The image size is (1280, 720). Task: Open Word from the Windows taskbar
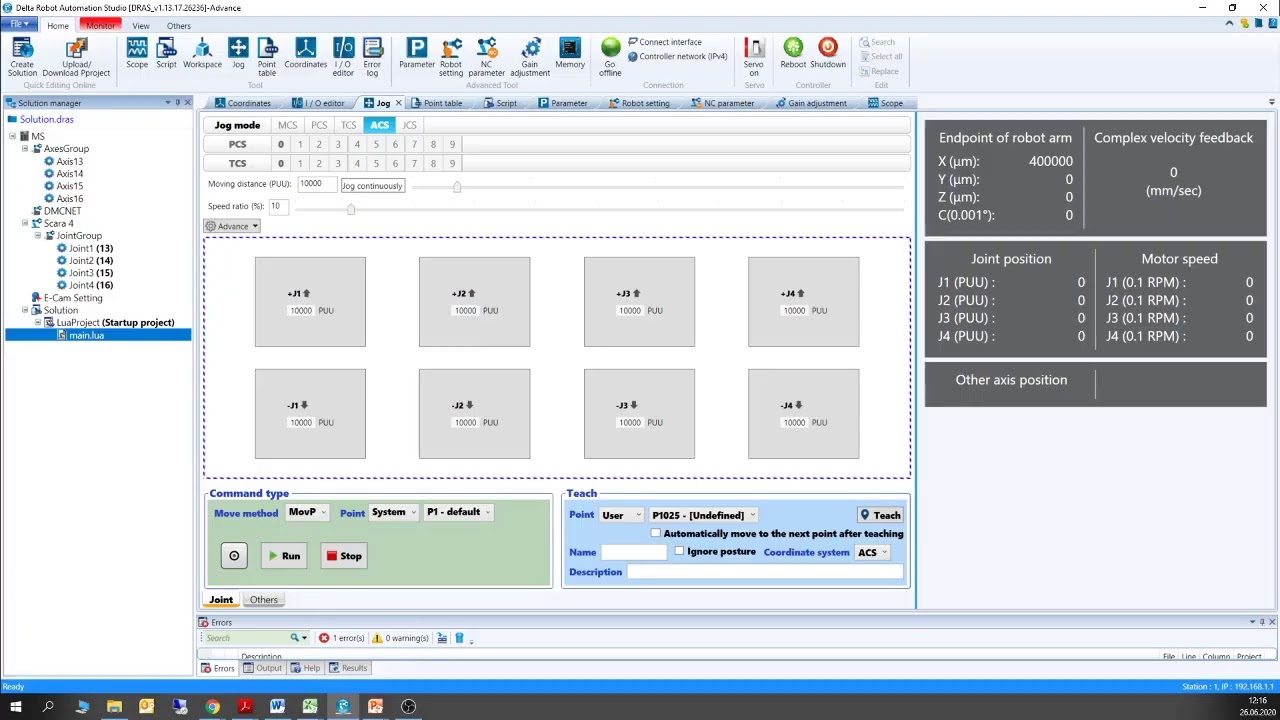277,707
